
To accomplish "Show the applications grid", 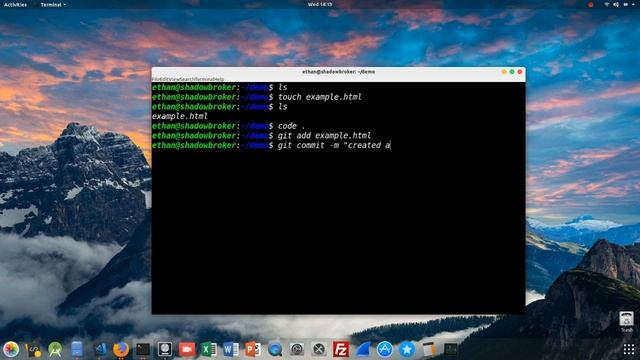I will click(x=629, y=349).
